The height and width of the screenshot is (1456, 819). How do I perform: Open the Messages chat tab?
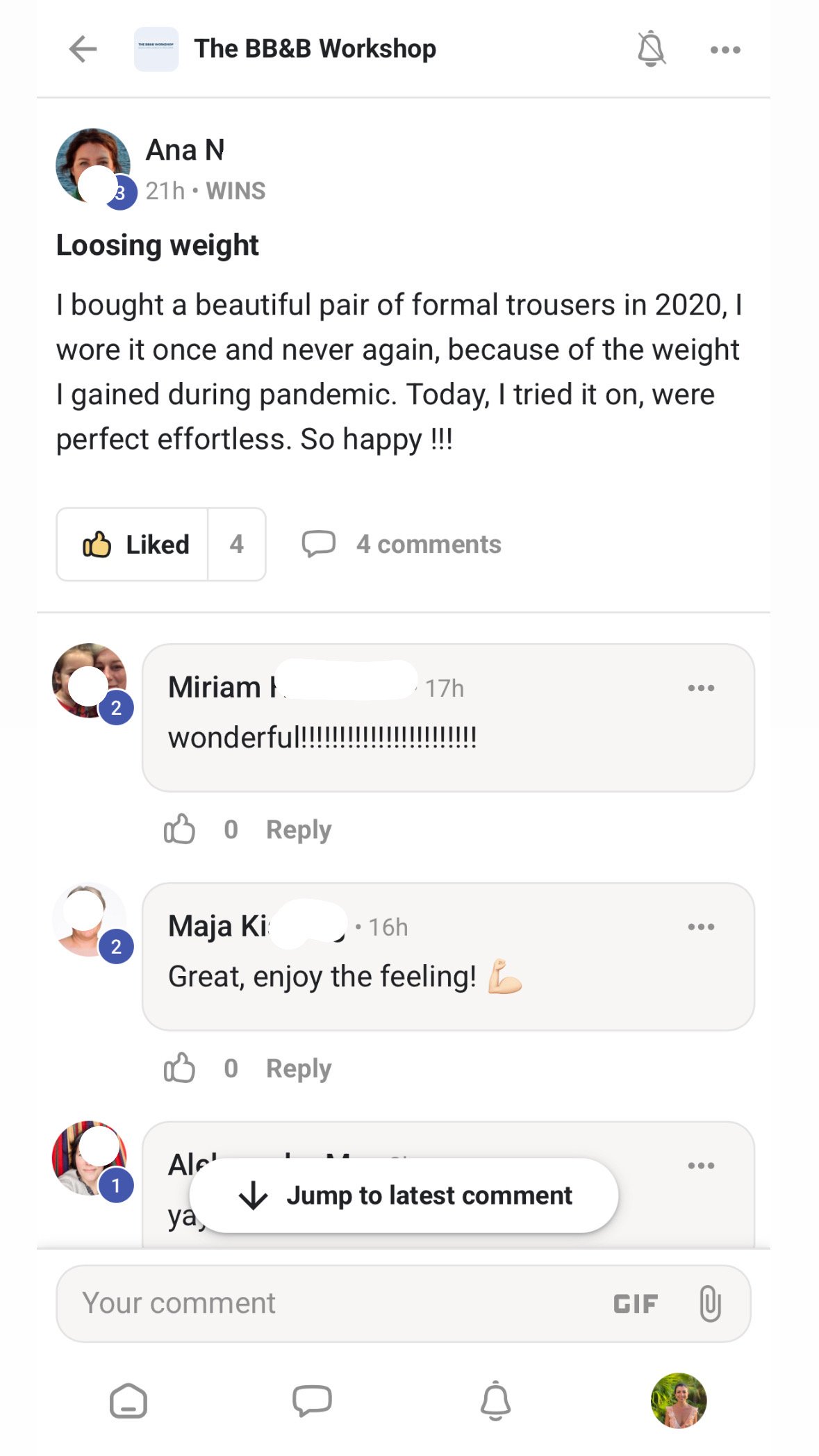coord(312,1400)
